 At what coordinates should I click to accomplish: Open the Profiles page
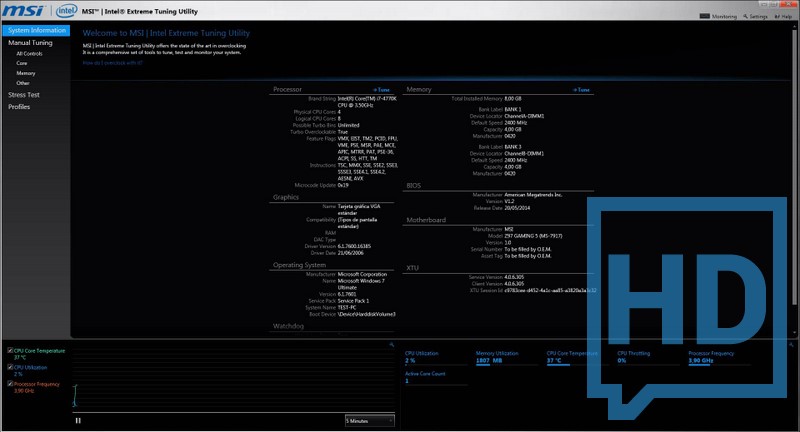(x=19, y=106)
